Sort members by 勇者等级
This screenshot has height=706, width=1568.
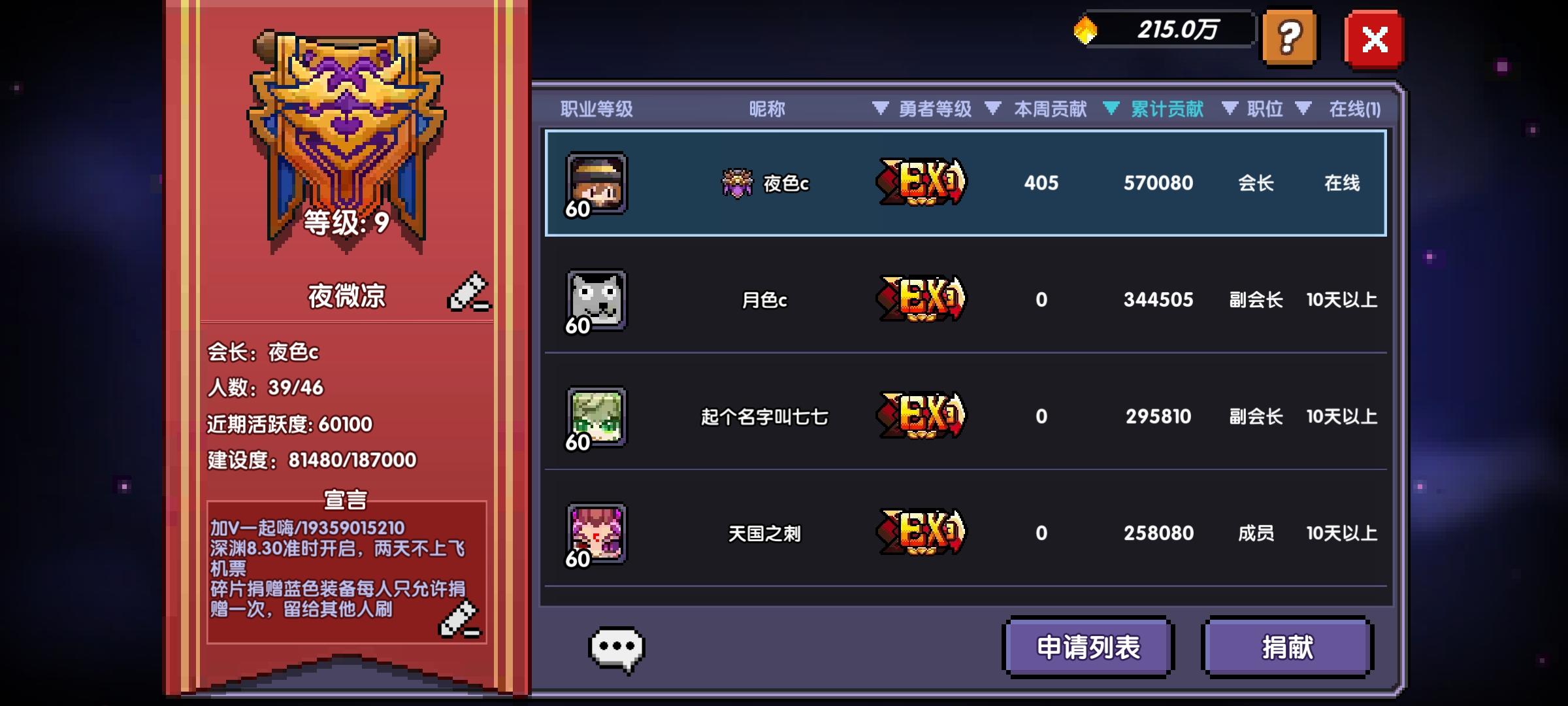pyautogui.click(x=923, y=109)
